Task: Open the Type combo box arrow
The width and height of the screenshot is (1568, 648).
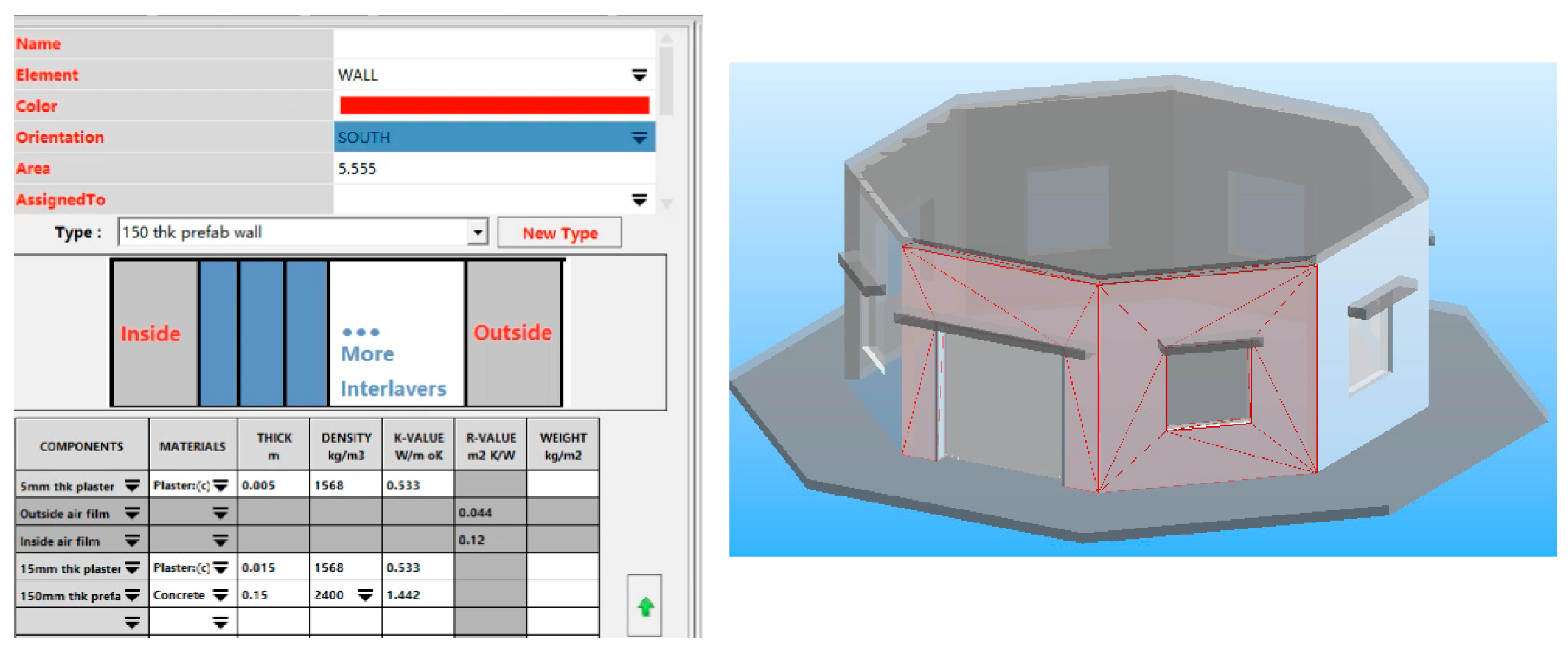Action: [x=478, y=232]
